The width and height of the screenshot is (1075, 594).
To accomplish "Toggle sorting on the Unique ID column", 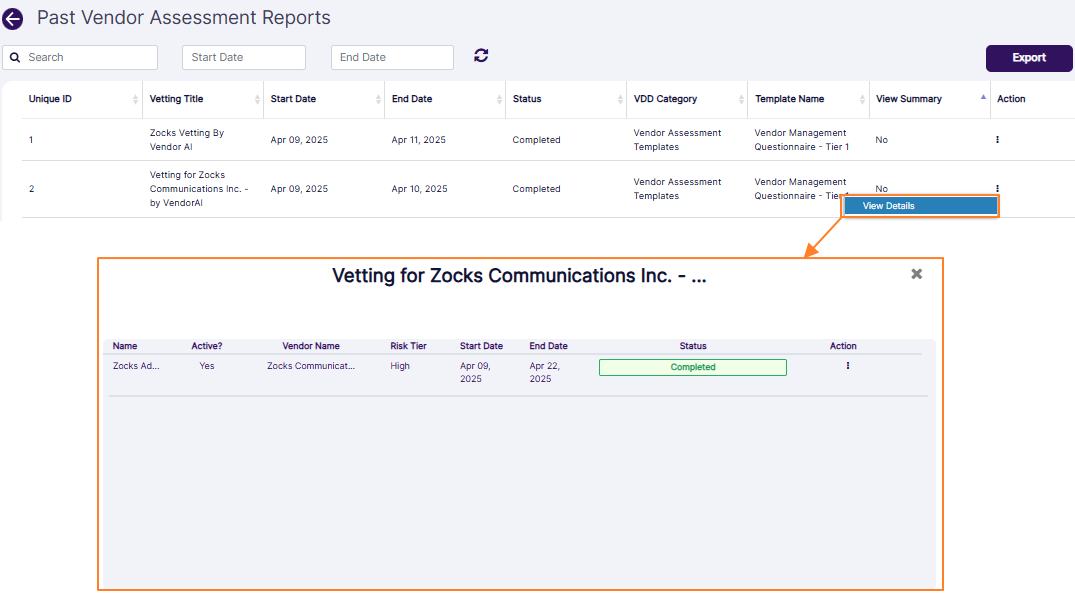I will pyautogui.click(x=136, y=99).
